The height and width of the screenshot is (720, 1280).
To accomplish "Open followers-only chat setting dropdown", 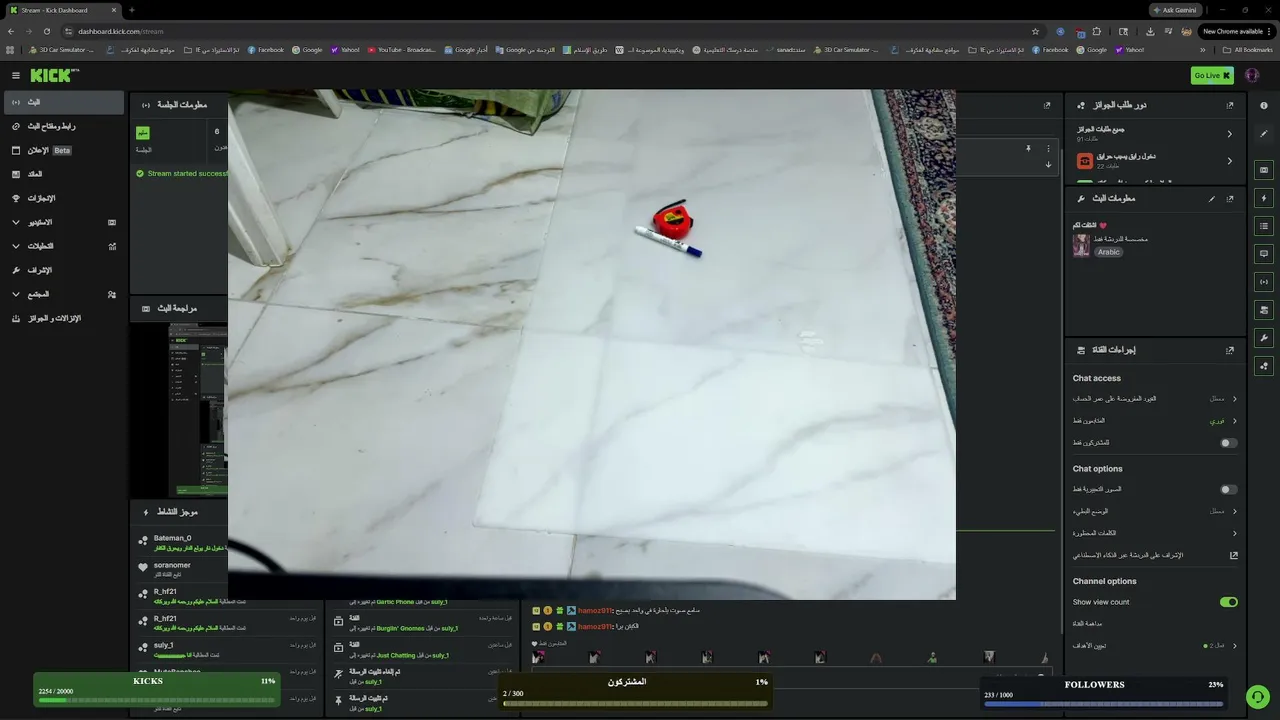I will pyautogui.click(x=1155, y=421).
